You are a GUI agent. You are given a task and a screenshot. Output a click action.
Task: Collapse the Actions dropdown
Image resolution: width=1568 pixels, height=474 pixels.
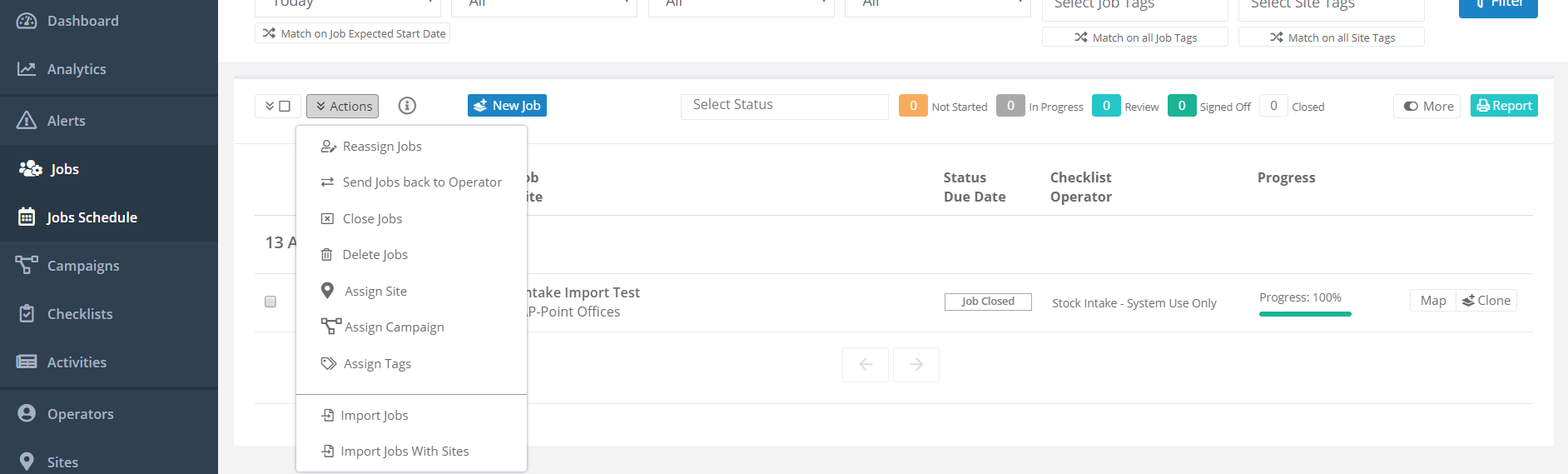coord(342,107)
